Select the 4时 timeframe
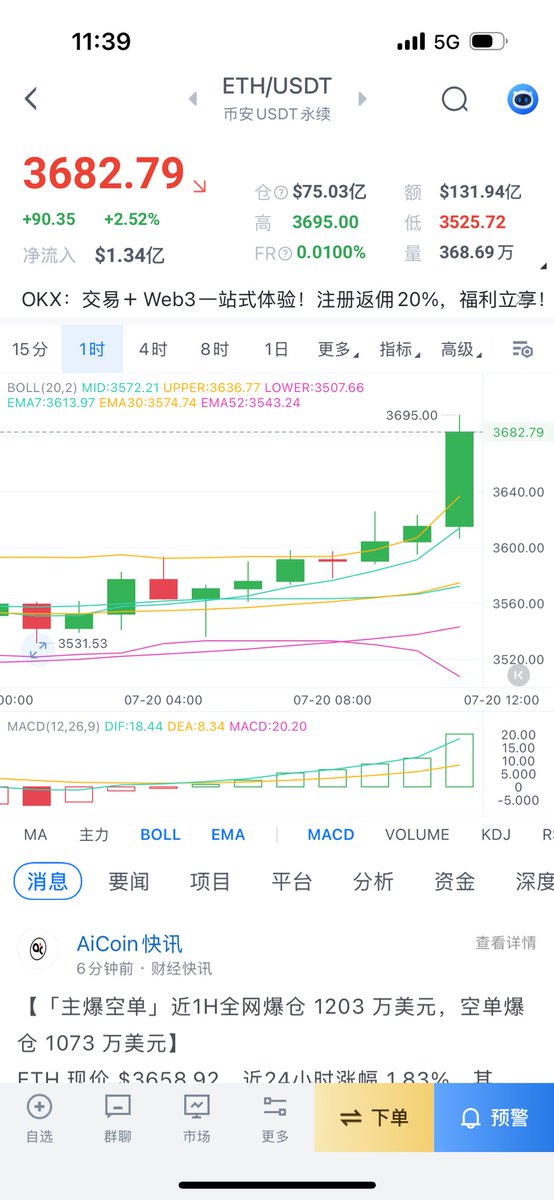This screenshot has width=554, height=1200. (153, 349)
